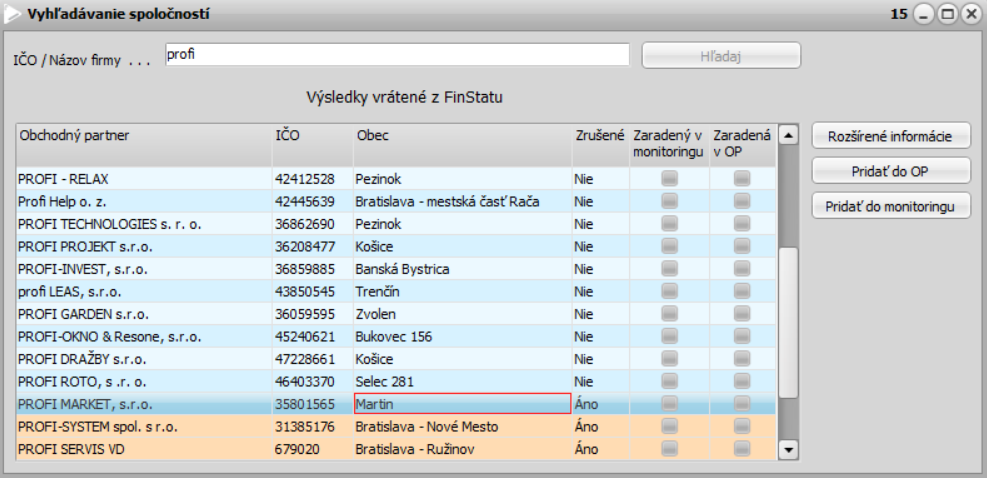Click Obec cell Trenčín
The height and width of the screenshot is (478, 987).
[463, 292]
